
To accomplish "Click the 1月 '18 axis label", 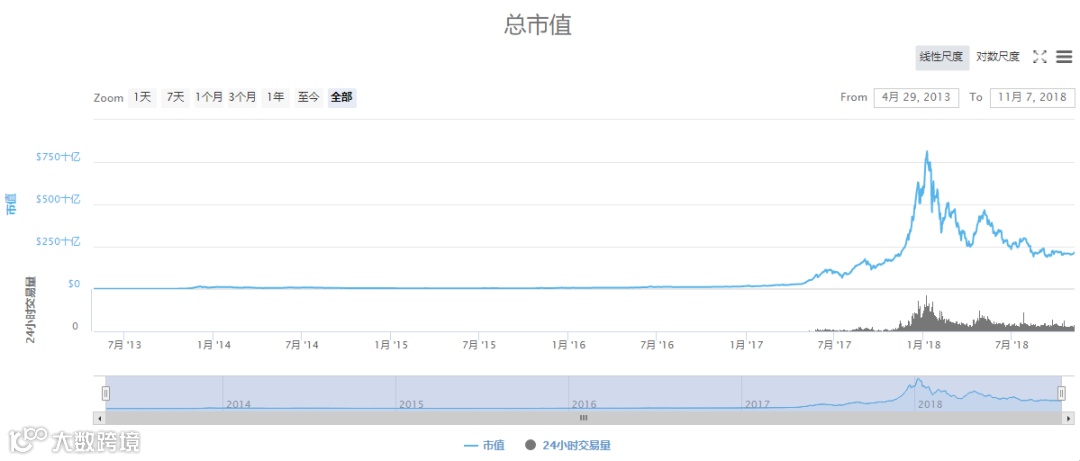I will (924, 344).
